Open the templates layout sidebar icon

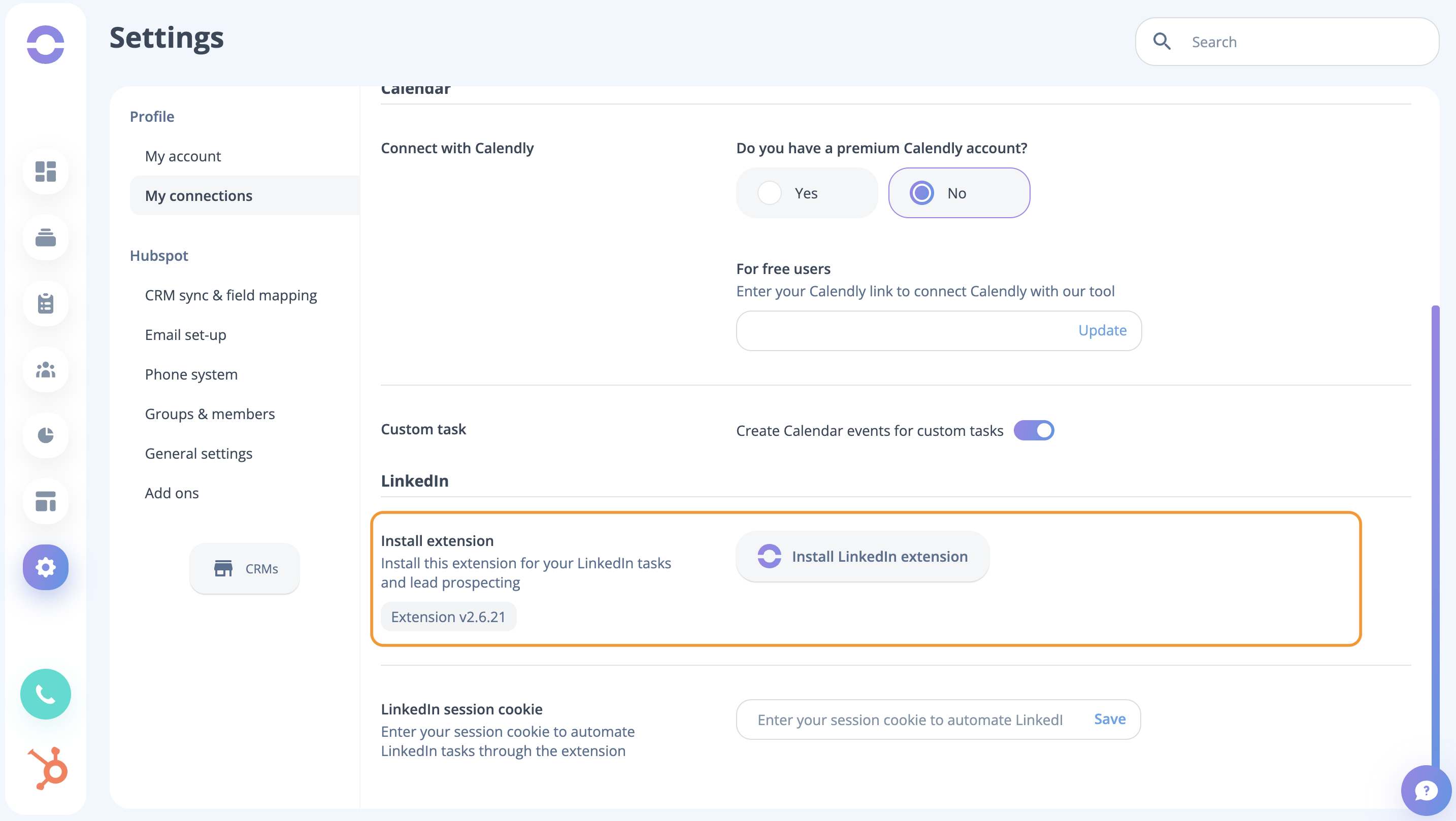coord(45,501)
